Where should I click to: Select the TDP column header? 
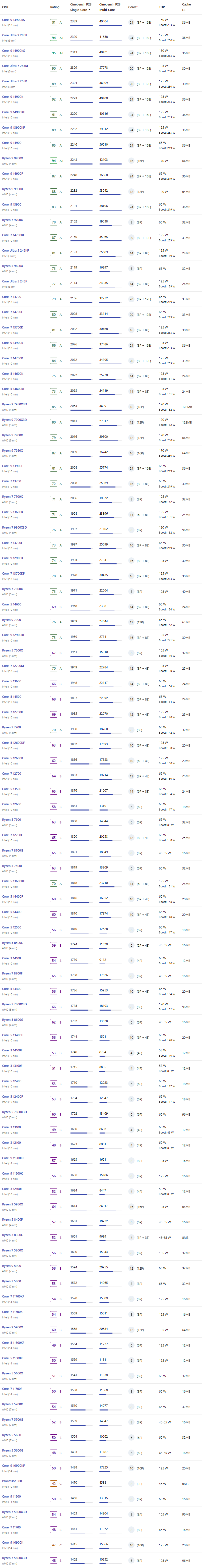coord(162,7)
